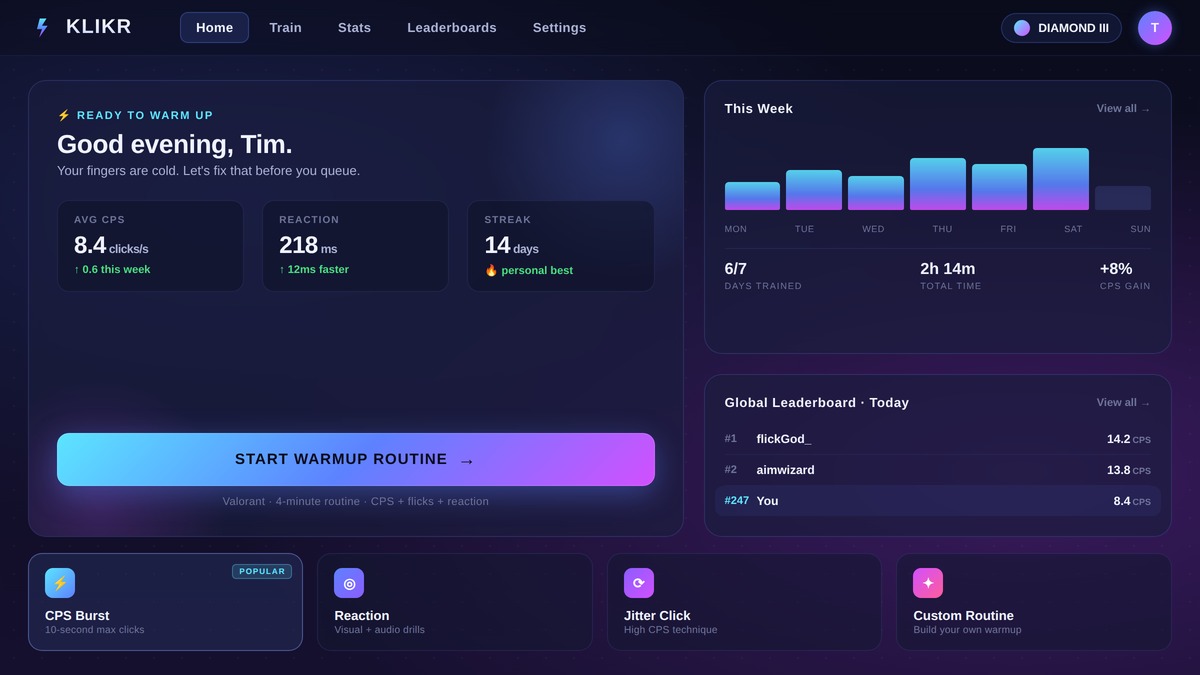This screenshot has width=1200, height=675.
Task: Select the Saturday bar in chart
Action: click(x=1061, y=179)
